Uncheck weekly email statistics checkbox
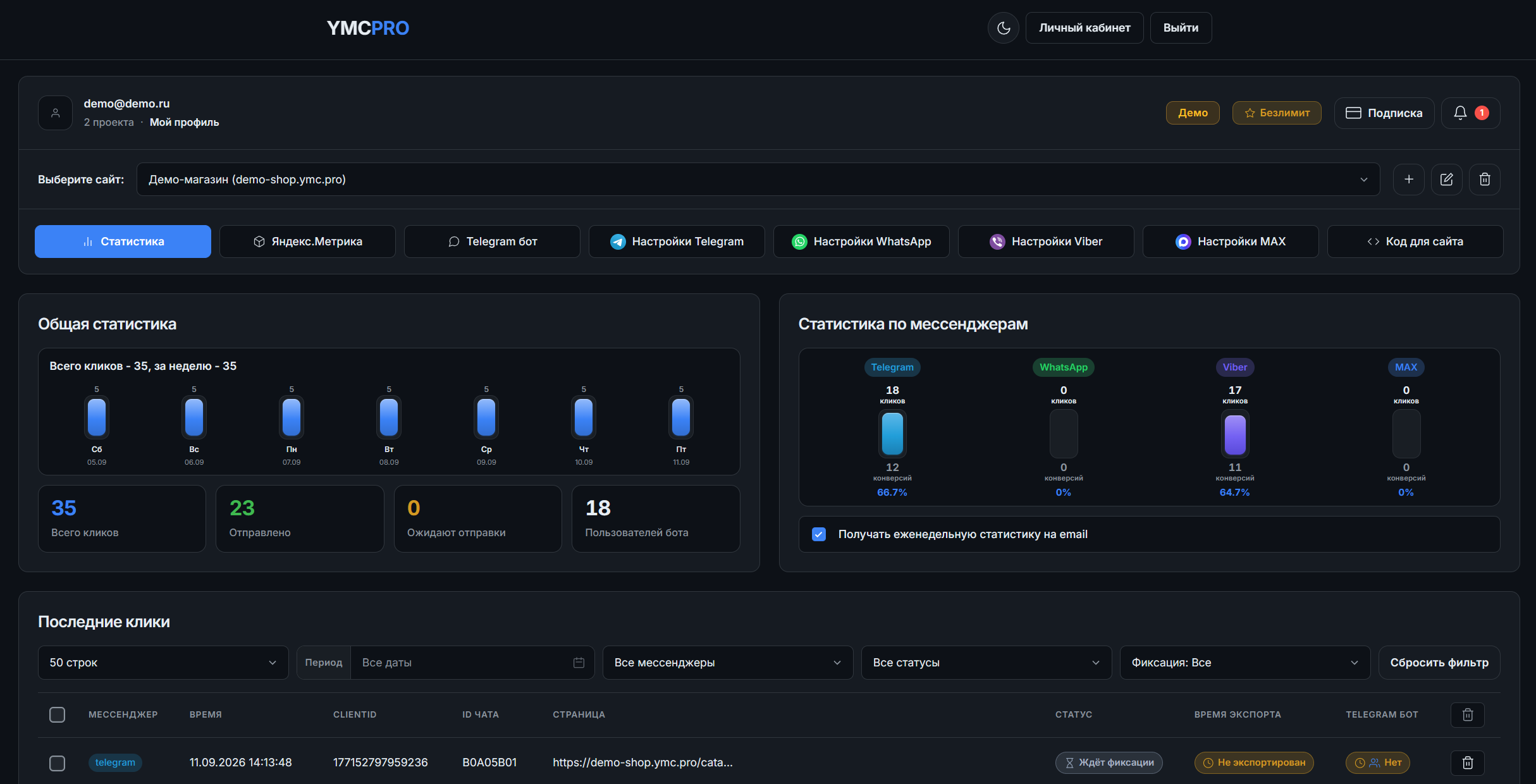This screenshot has height=784, width=1536. coord(819,534)
